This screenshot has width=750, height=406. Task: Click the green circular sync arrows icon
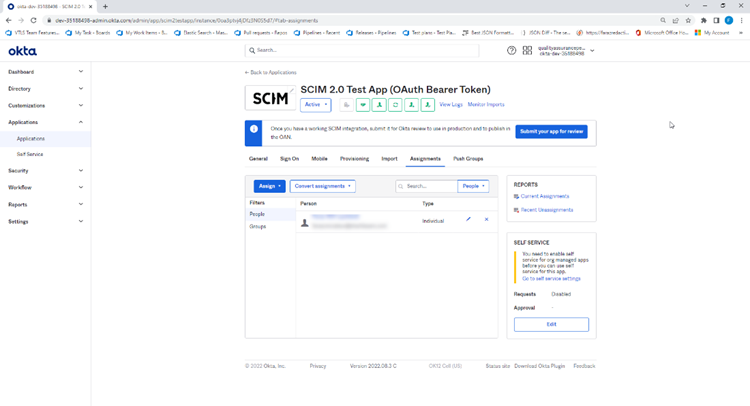point(395,105)
